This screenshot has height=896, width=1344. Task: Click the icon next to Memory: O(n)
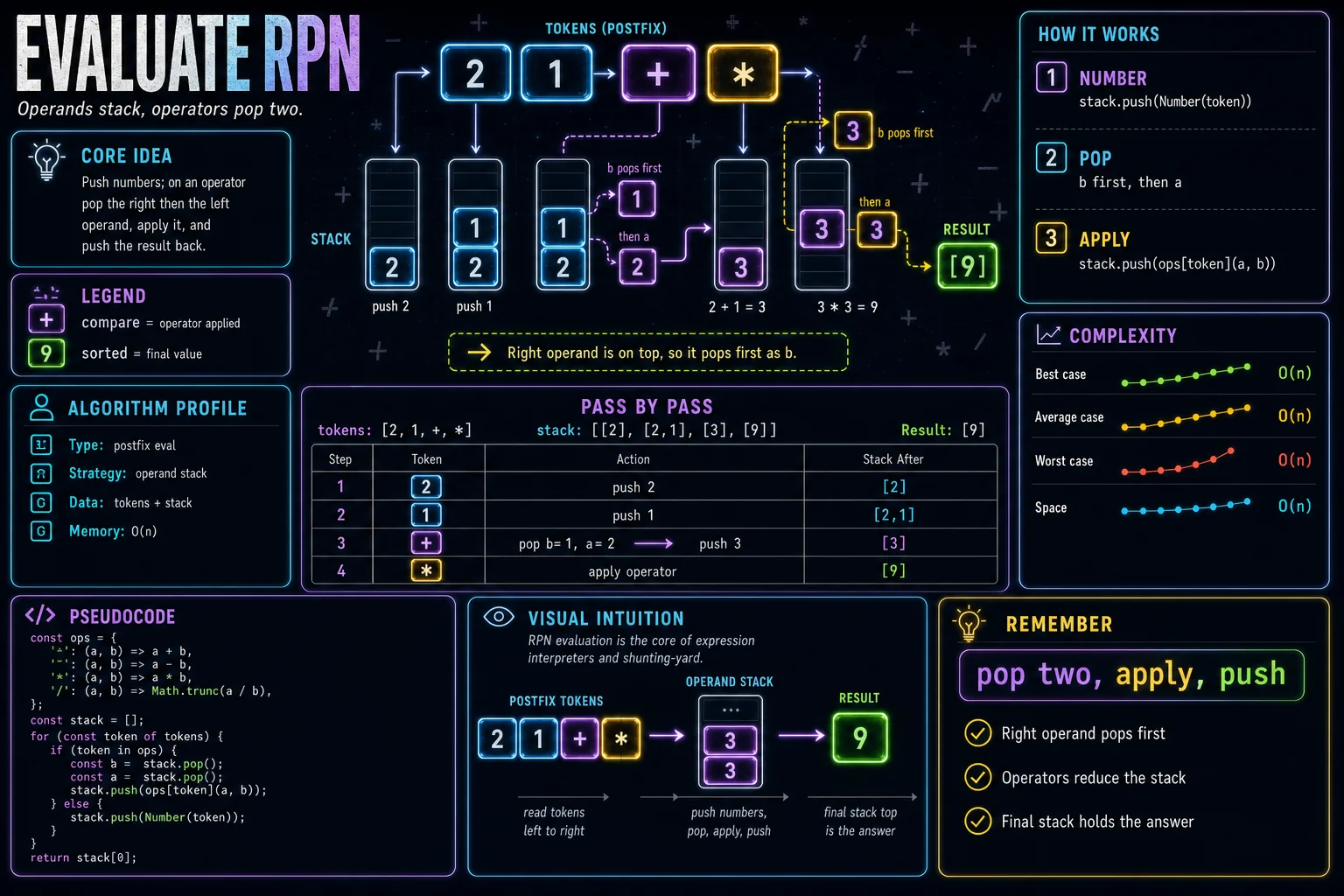[x=41, y=530]
